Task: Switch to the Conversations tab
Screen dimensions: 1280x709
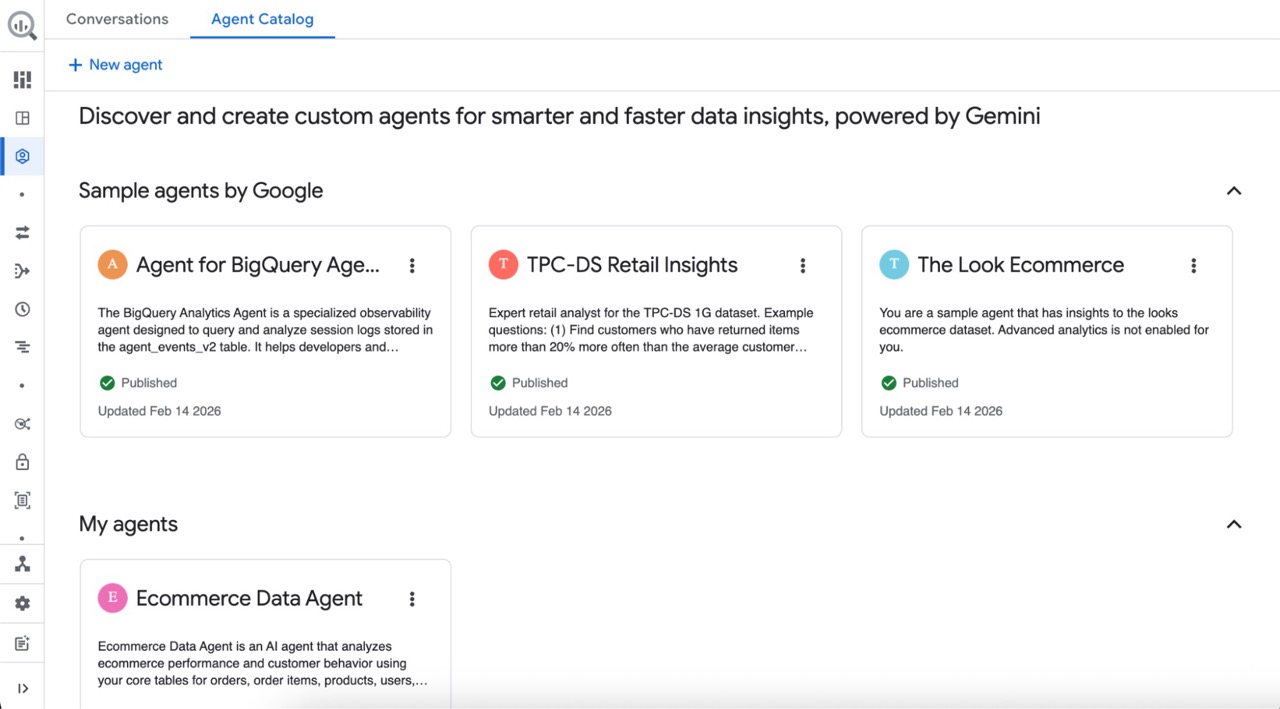Action: coord(117,19)
